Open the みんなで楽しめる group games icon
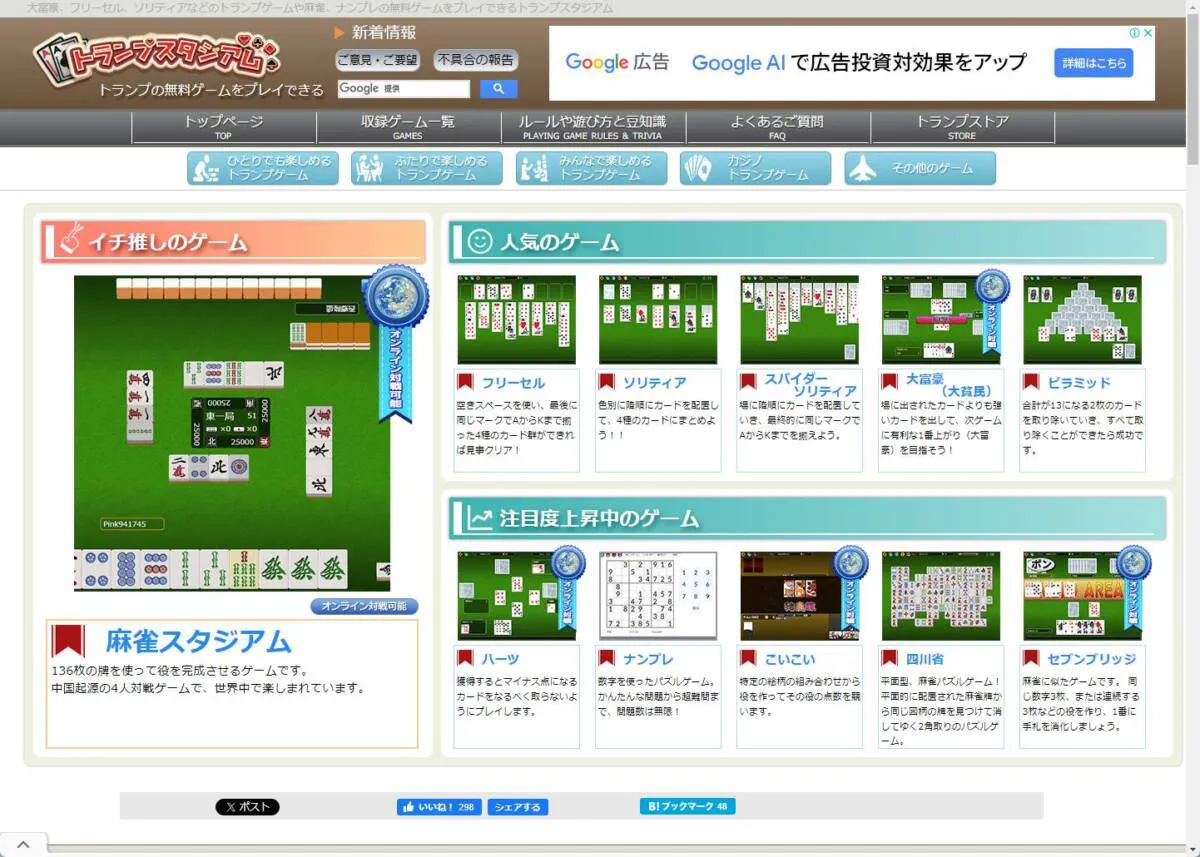1200x857 pixels. (530, 168)
